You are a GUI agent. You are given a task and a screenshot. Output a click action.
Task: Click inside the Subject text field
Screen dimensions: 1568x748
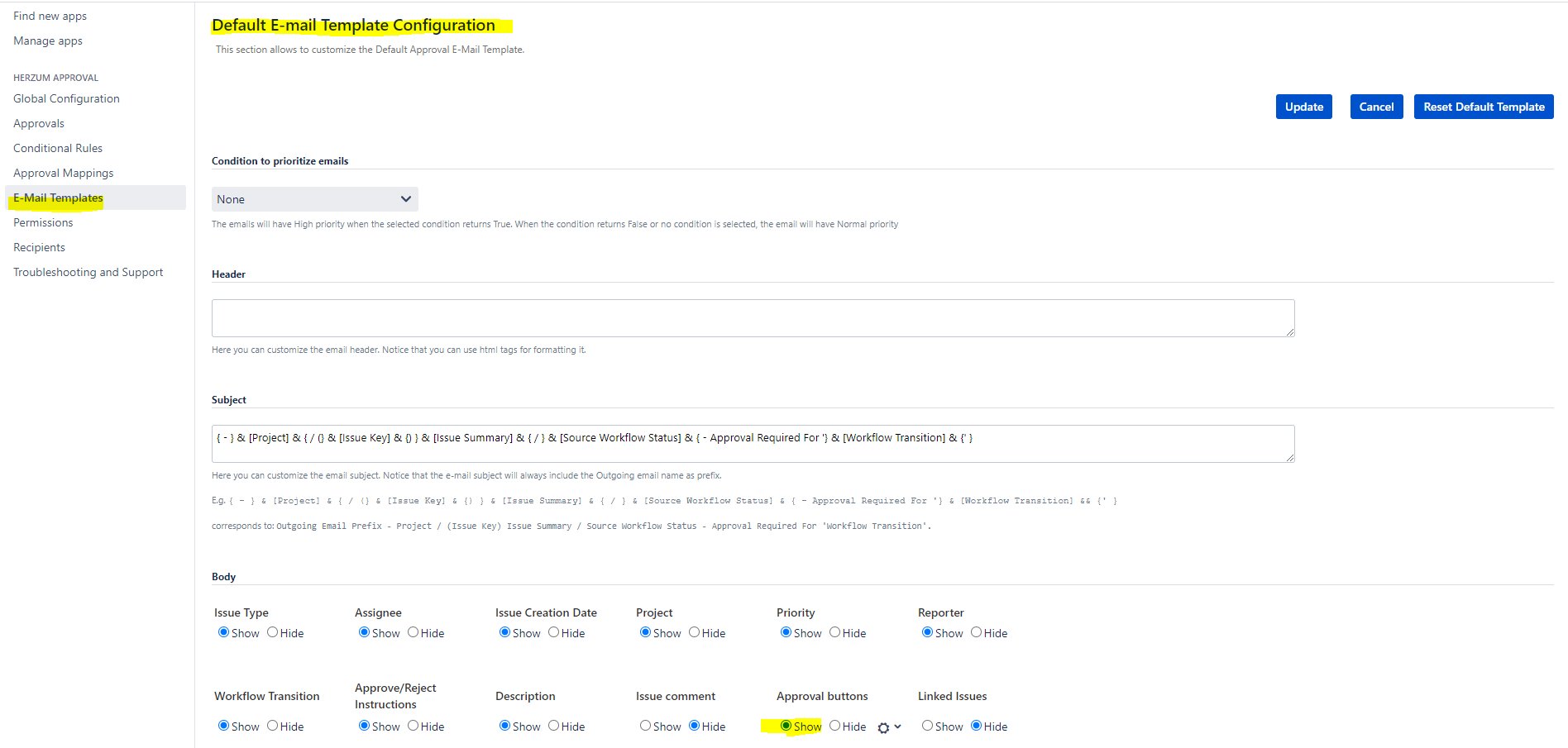(753, 444)
